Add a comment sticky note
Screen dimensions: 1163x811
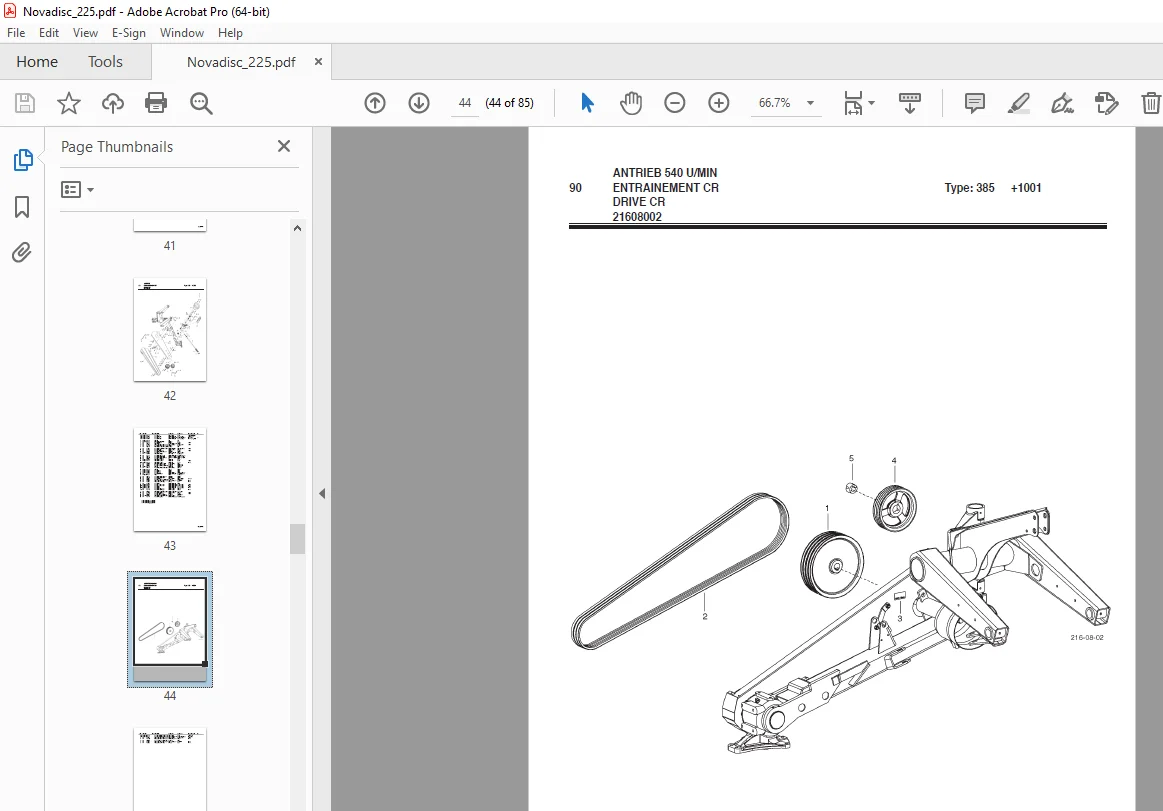click(x=975, y=103)
